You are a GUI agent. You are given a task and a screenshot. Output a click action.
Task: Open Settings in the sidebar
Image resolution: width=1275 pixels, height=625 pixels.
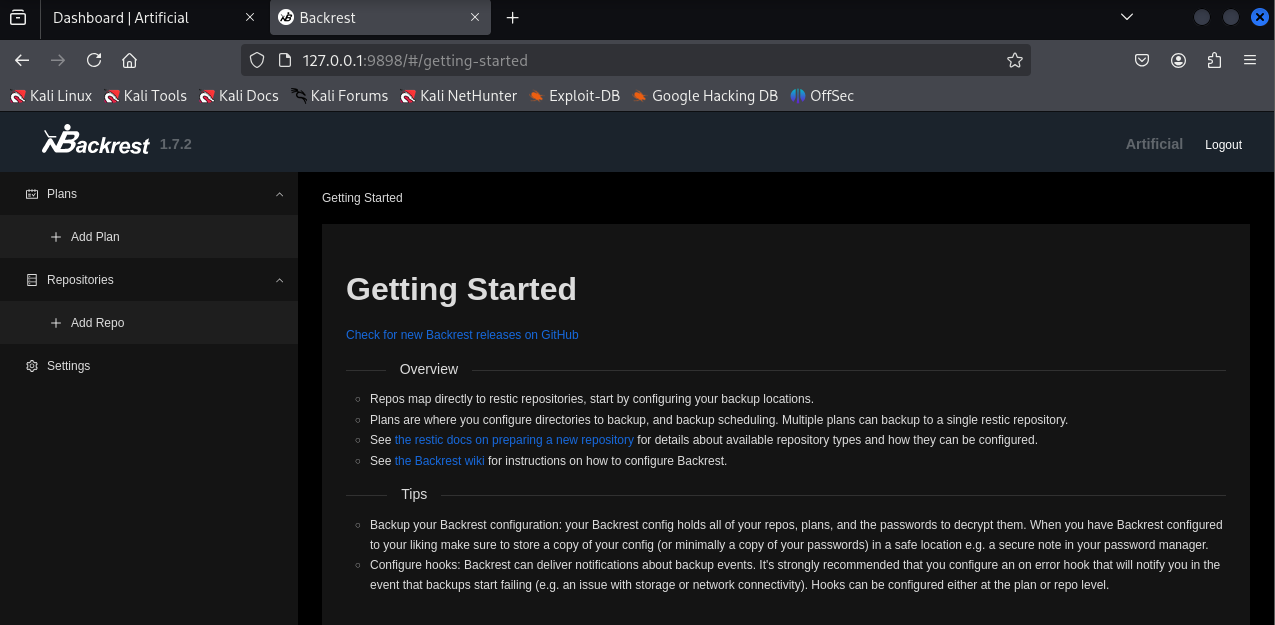pos(68,366)
